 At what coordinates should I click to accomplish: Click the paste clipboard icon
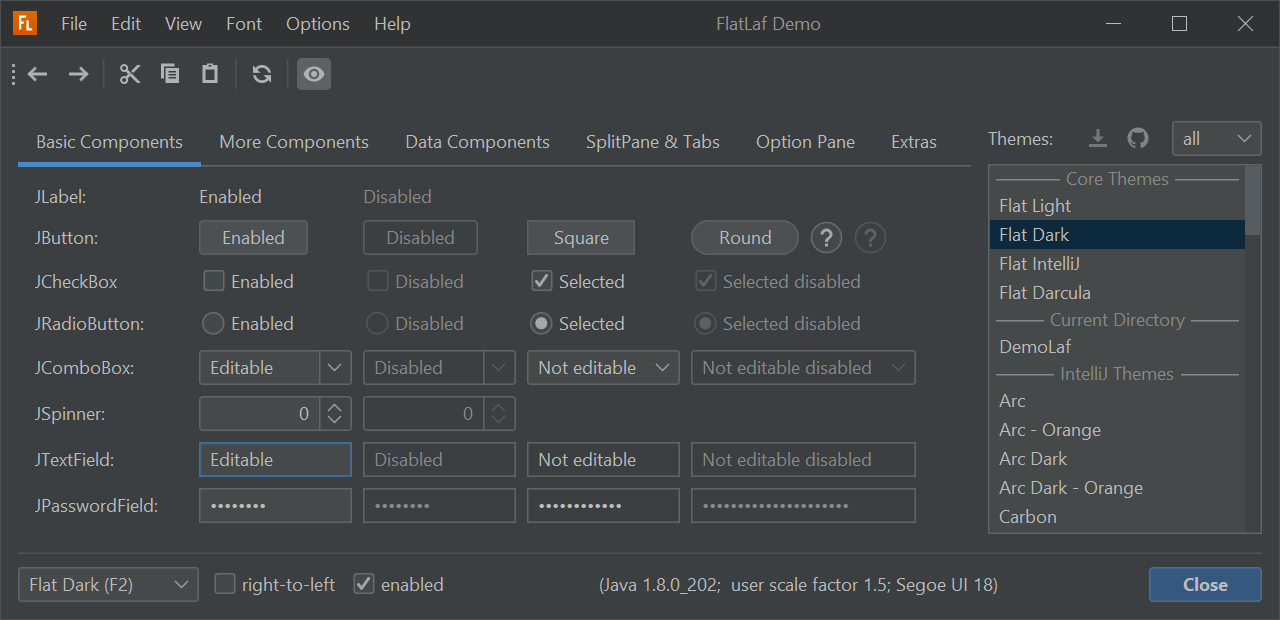point(210,74)
